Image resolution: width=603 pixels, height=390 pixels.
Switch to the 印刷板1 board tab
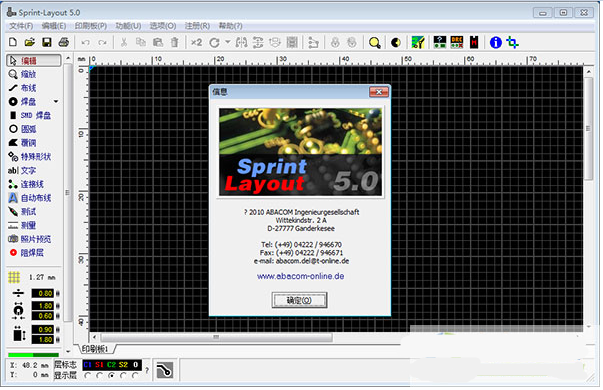[x=95, y=349]
